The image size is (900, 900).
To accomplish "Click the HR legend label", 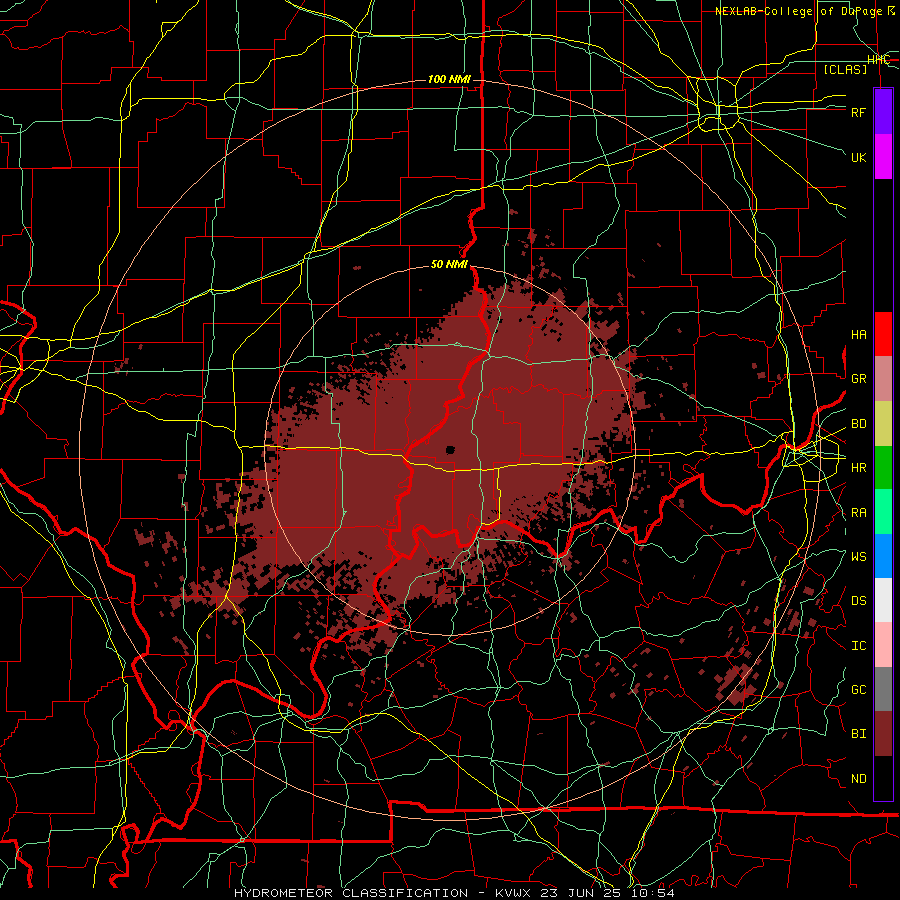I will click(x=859, y=468).
